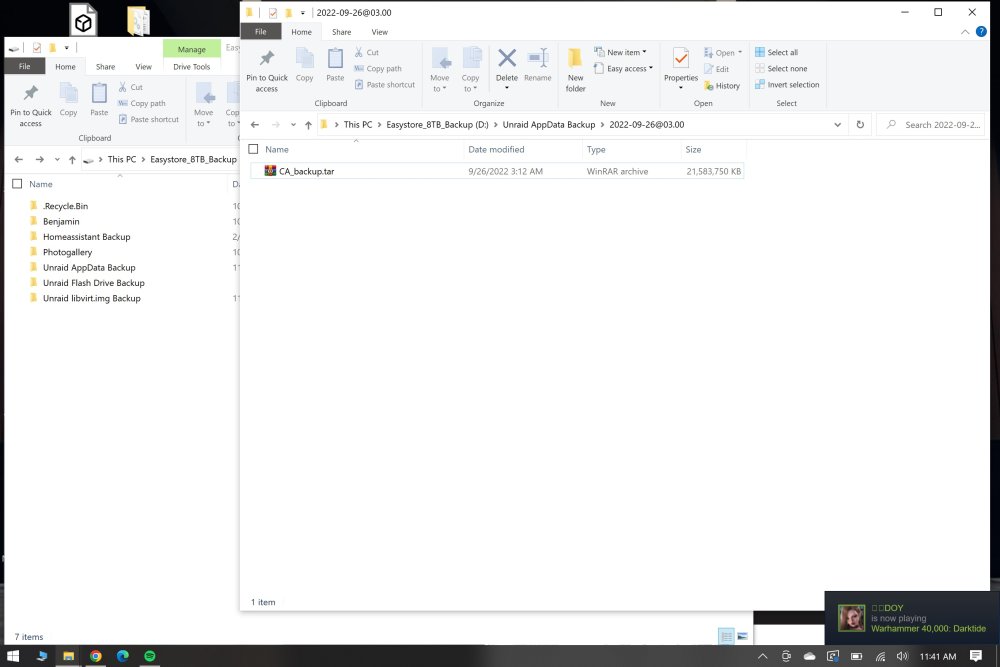Open History from the ribbon
This screenshot has height=667, width=1000.
(x=722, y=85)
